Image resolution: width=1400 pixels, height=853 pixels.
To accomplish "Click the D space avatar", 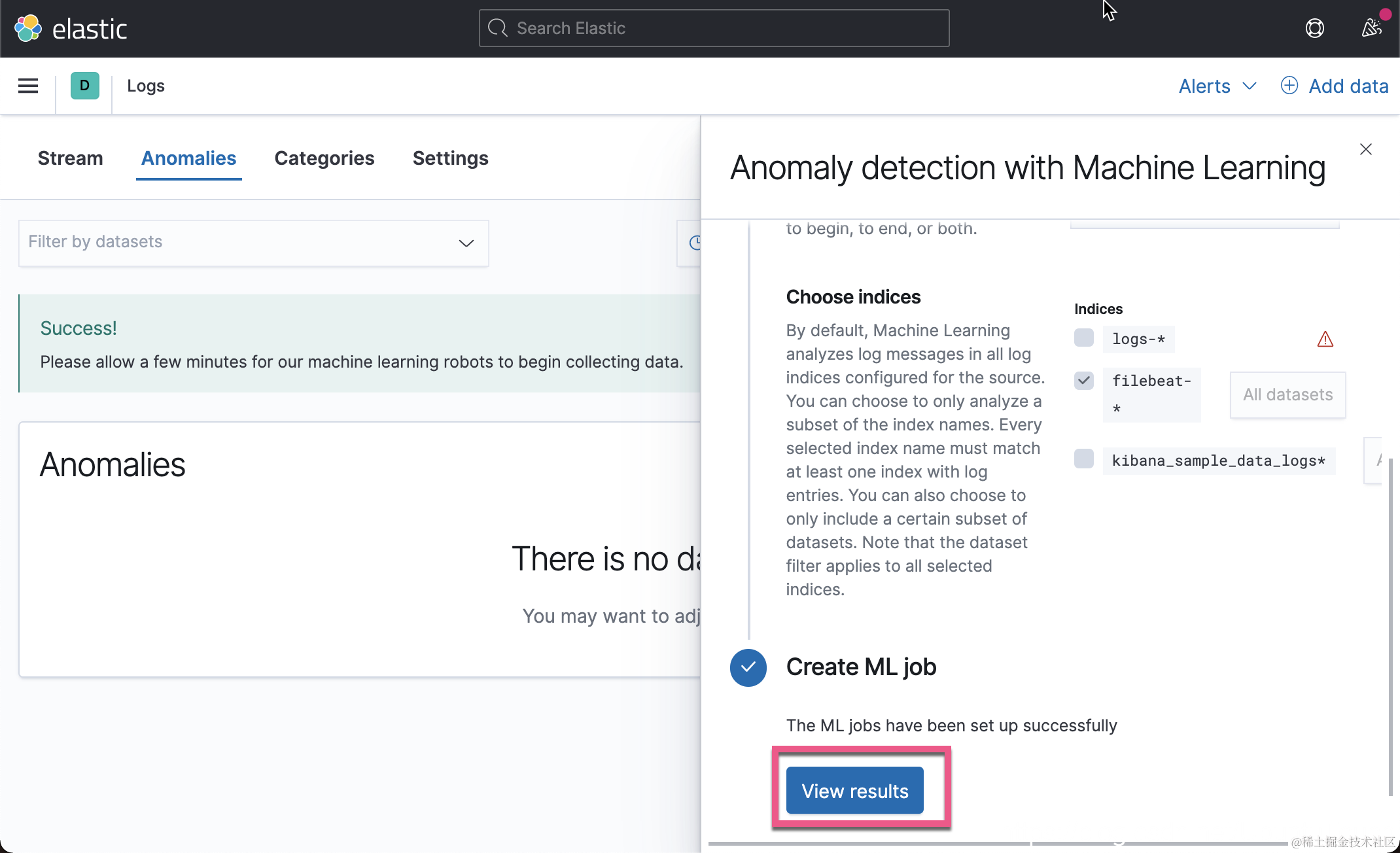I will pos(84,86).
